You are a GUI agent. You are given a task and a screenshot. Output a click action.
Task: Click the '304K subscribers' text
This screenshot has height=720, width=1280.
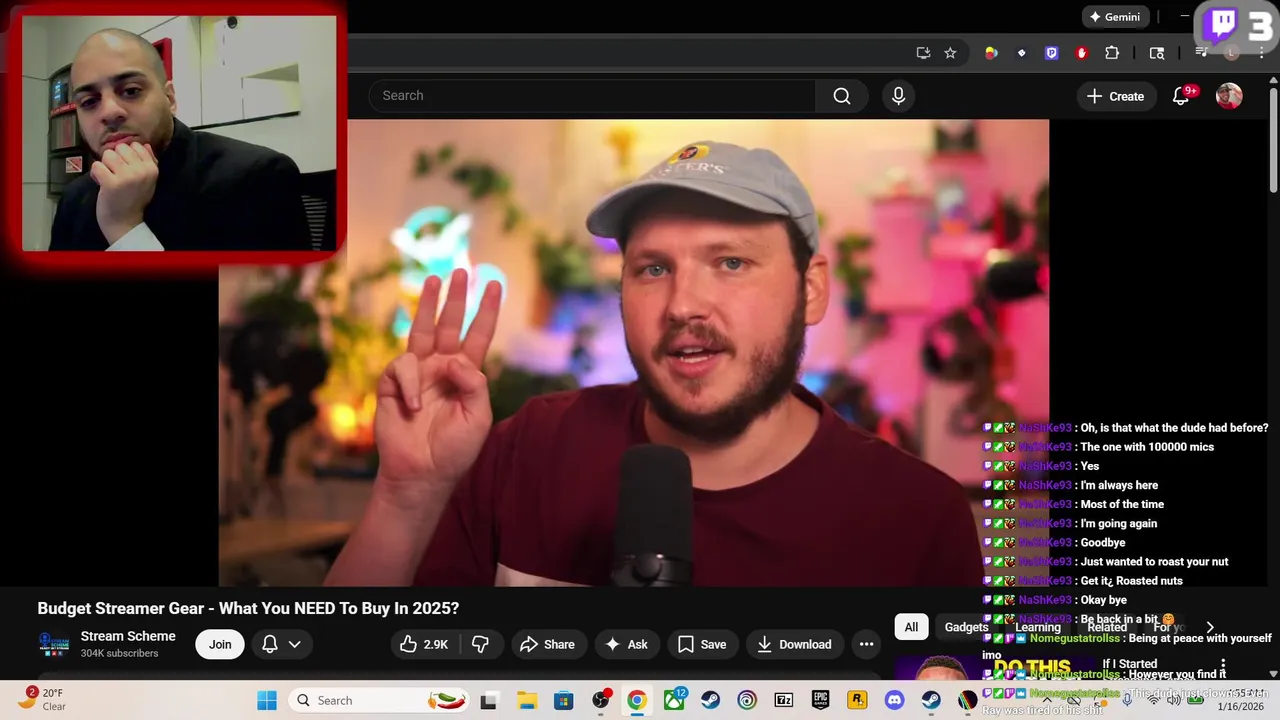click(x=119, y=654)
